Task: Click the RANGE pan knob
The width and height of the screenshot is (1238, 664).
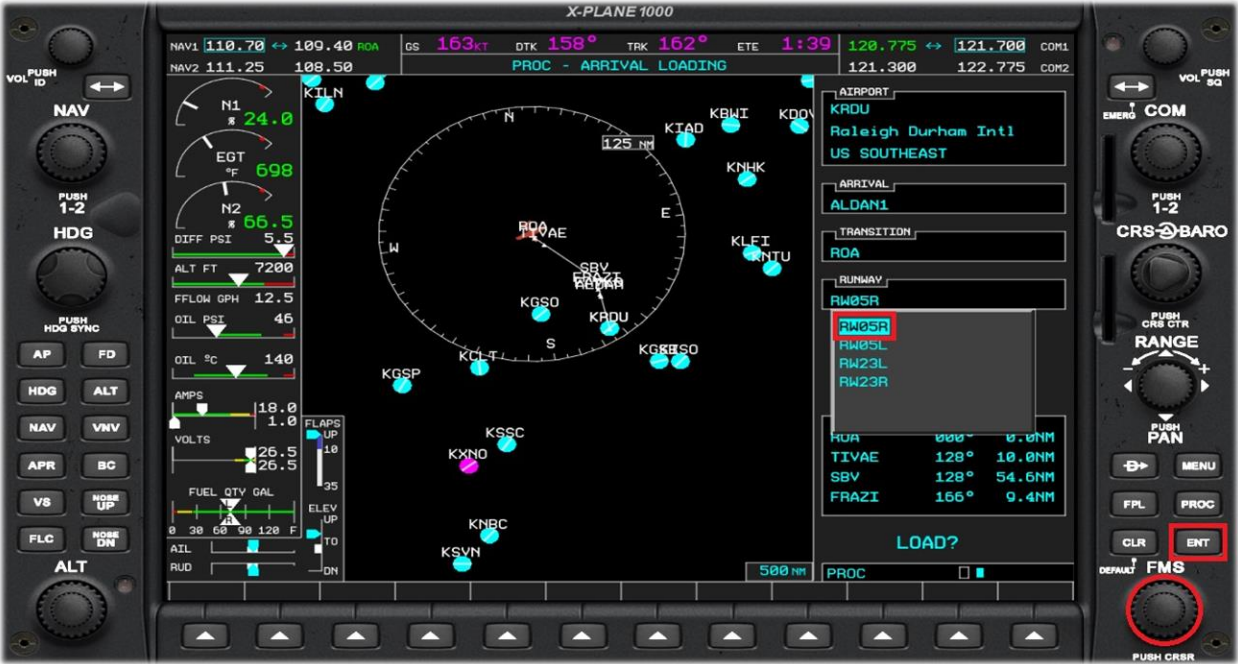Action: pos(1165,383)
